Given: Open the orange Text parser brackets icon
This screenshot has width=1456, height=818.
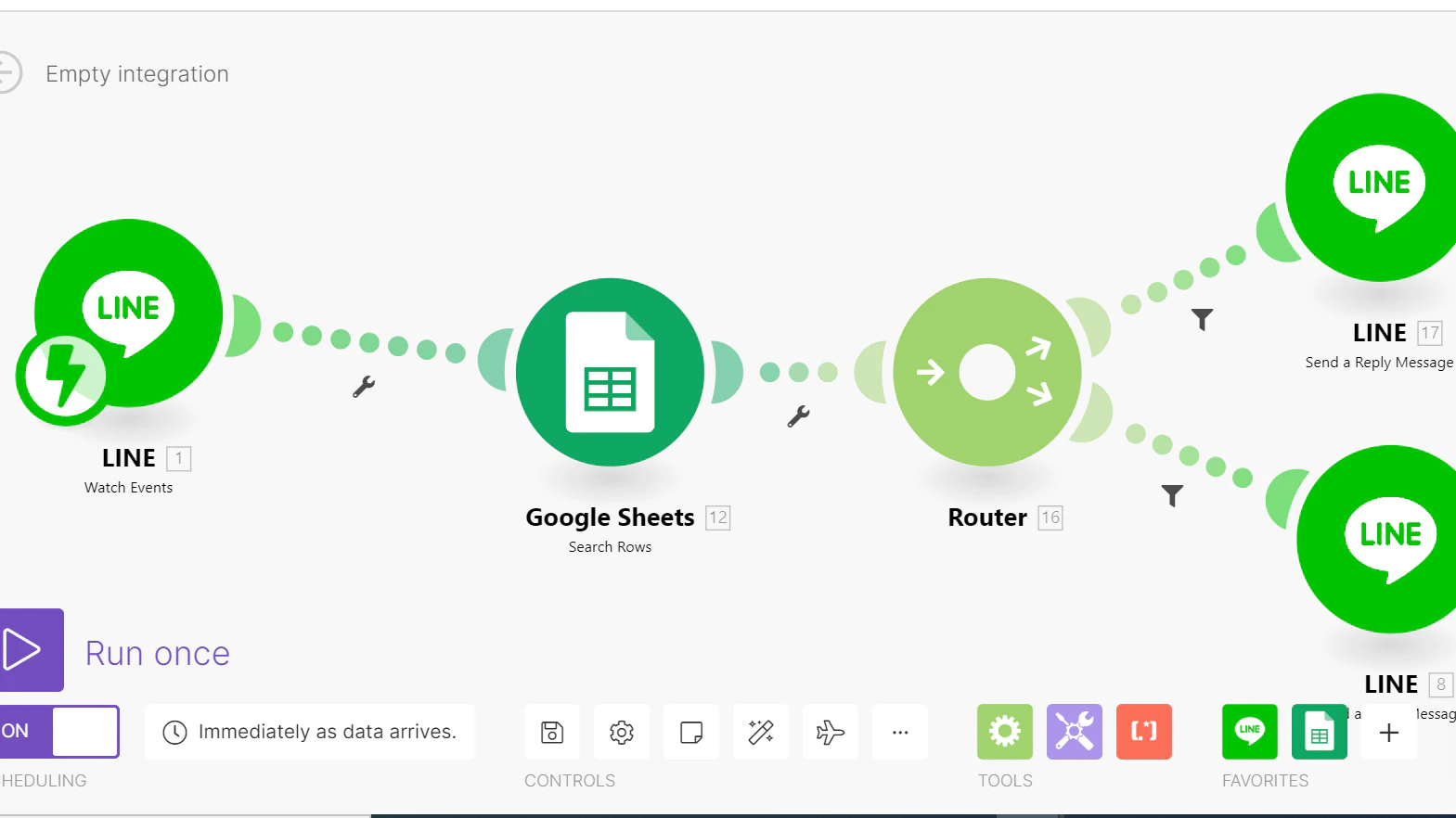Looking at the screenshot, I should coord(1144,732).
